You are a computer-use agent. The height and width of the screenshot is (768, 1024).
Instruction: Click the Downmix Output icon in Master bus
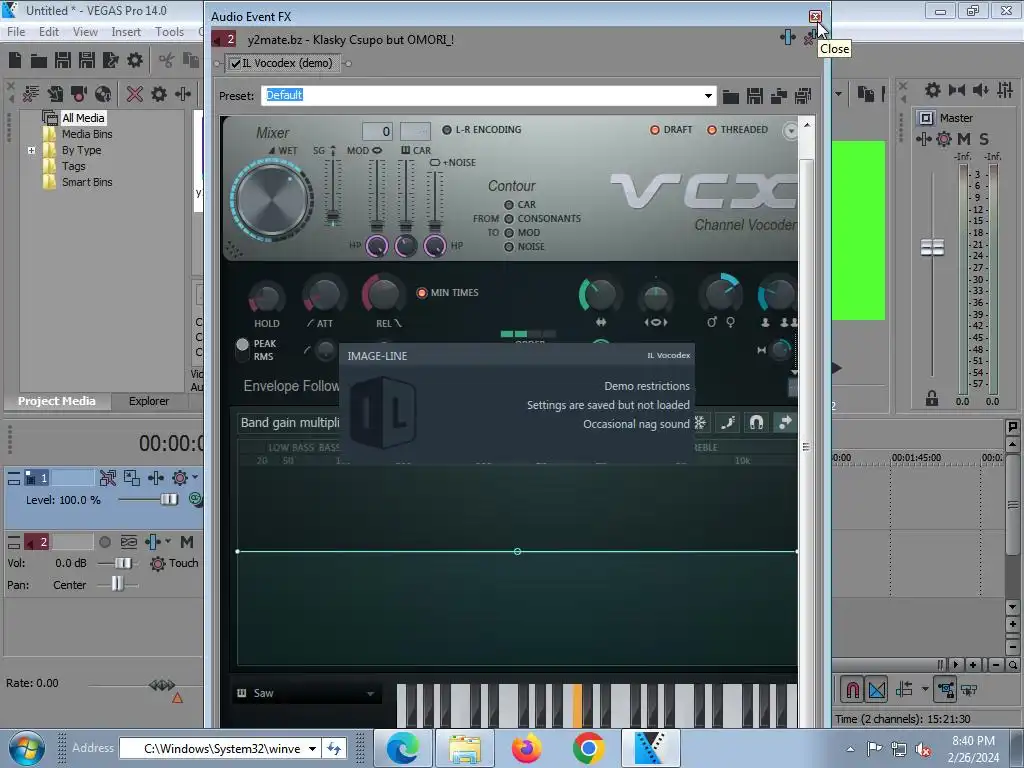(x=957, y=90)
